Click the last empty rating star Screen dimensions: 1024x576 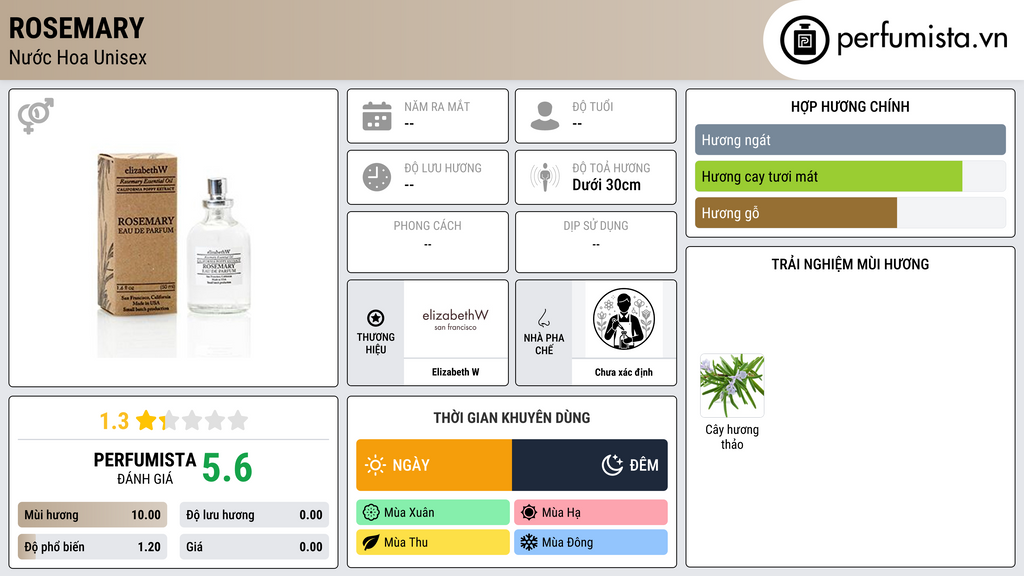pyautogui.click(x=238, y=420)
